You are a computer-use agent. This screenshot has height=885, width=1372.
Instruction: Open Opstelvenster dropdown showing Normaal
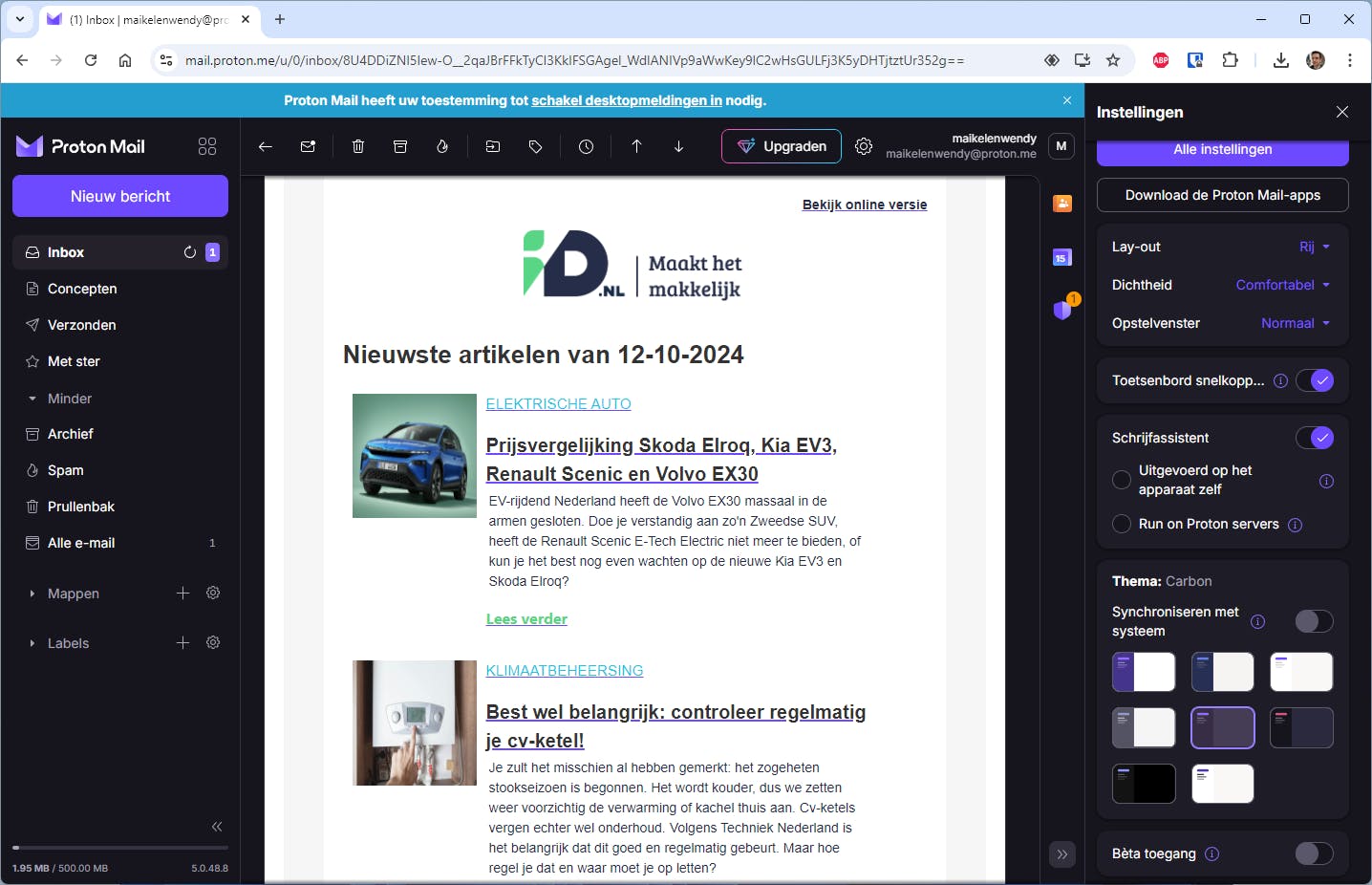point(1296,323)
